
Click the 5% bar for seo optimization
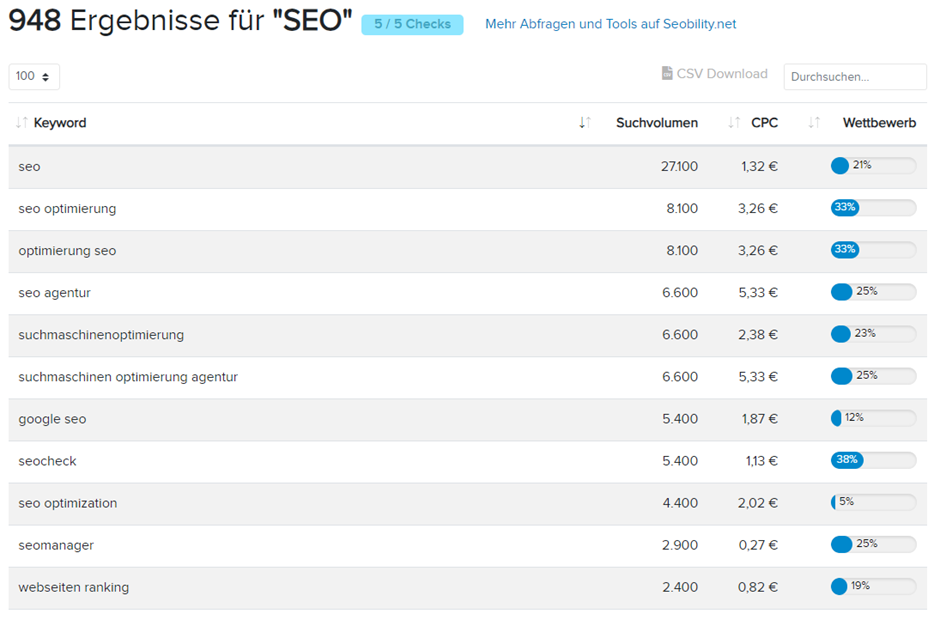click(x=873, y=502)
